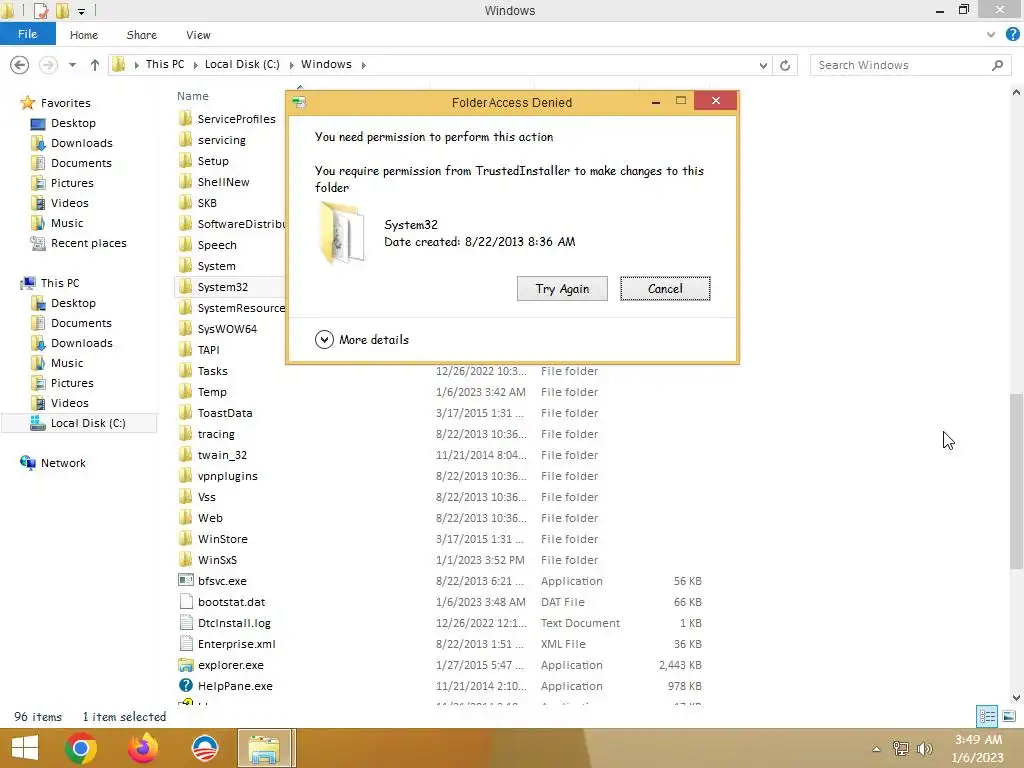The width and height of the screenshot is (1024, 768).
Task: Open Downloads under Favorites
Action: 82,143
